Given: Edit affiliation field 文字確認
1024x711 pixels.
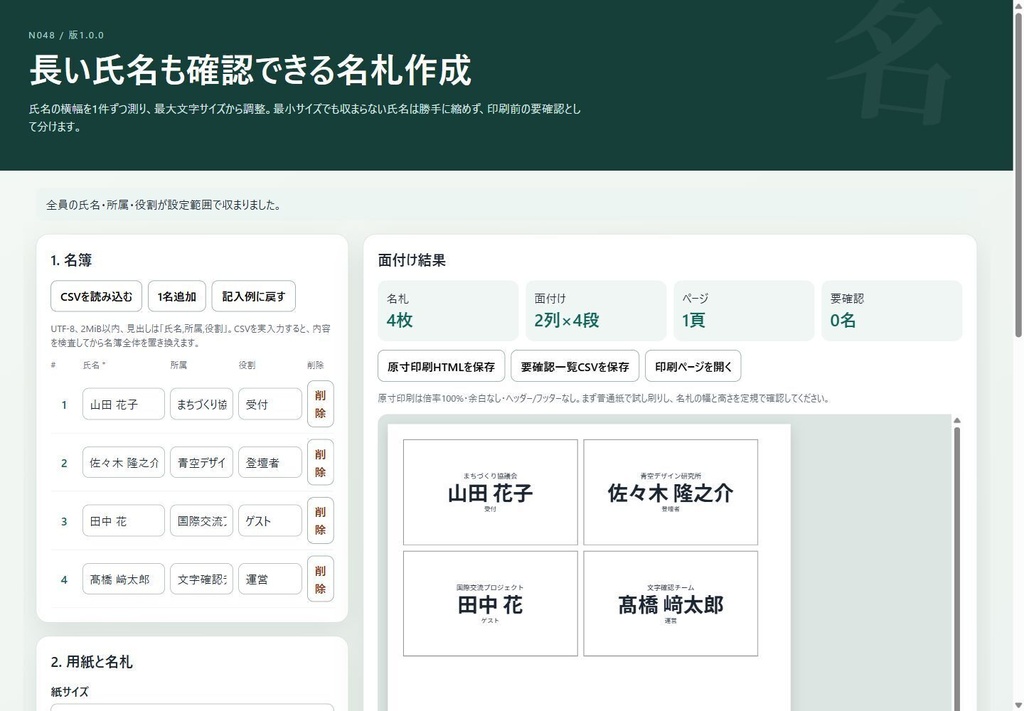Looking at the screenshot, I should (x=202, y=579).
